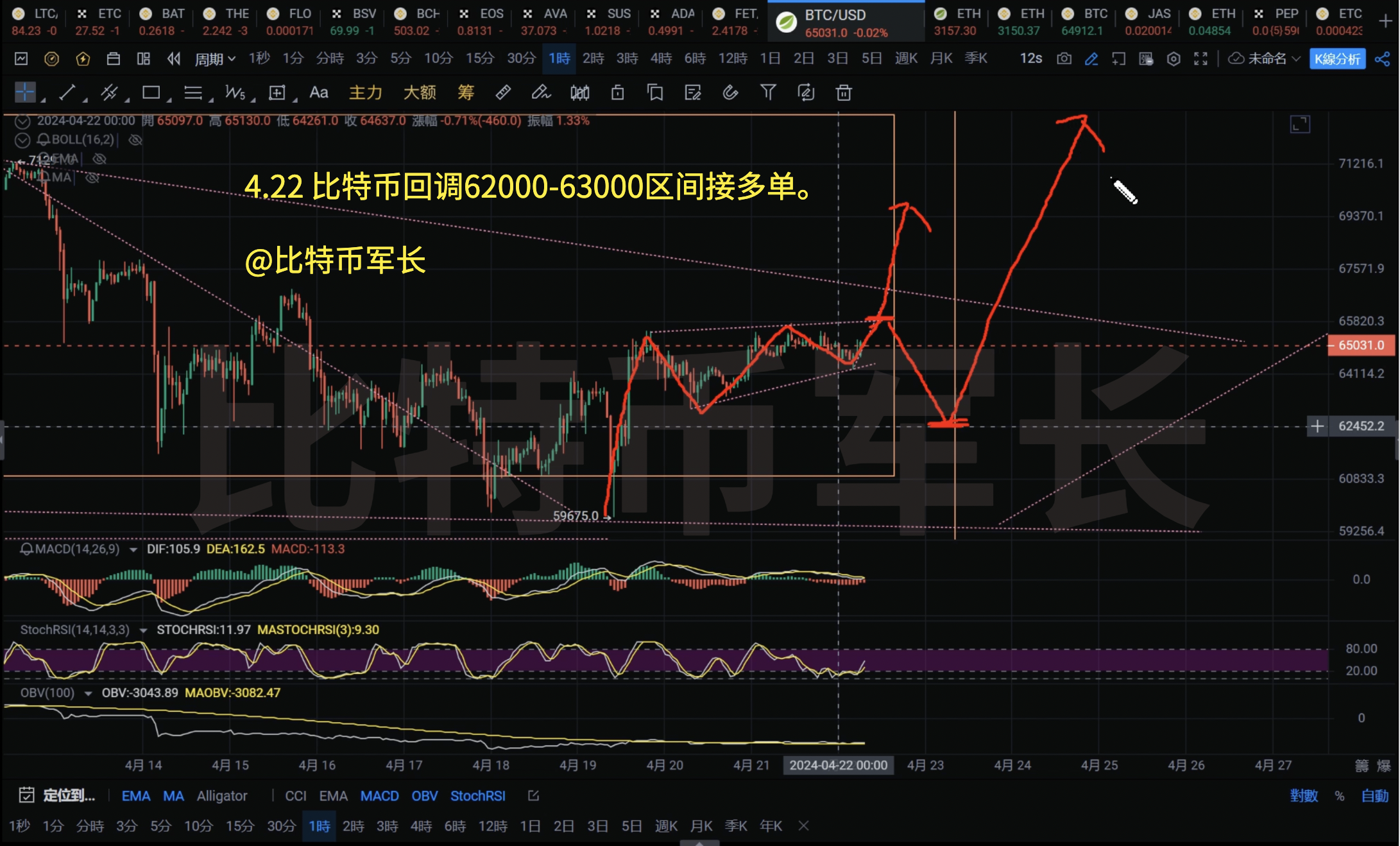Select the ruler measurement tool
The height and width of the screenshot is (846, 1400).
click(x=503, y=93)
